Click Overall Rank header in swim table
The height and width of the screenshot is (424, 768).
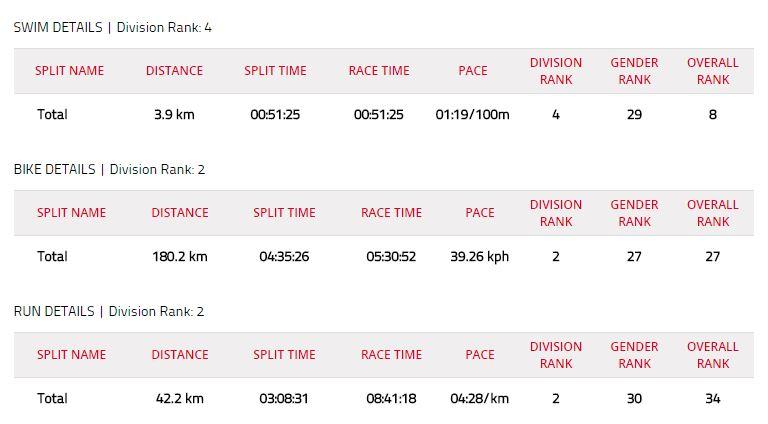(713, 71)
